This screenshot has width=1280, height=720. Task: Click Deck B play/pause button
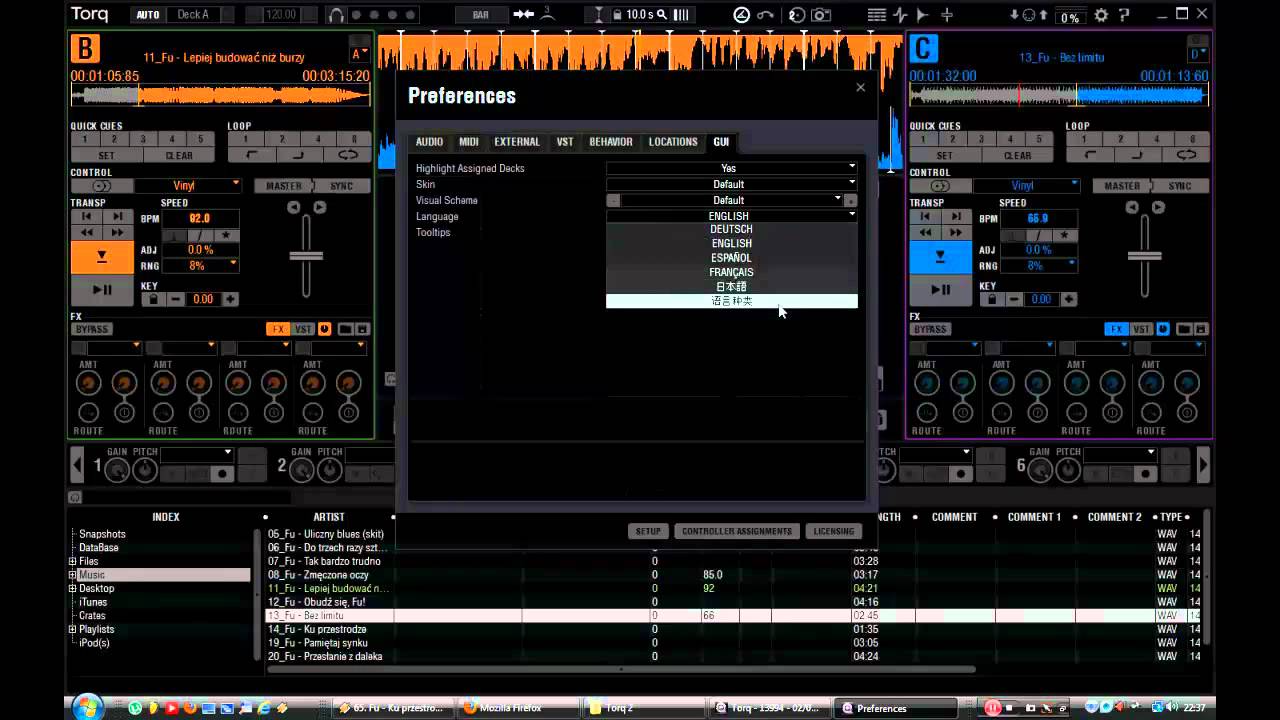pos(102,290)
